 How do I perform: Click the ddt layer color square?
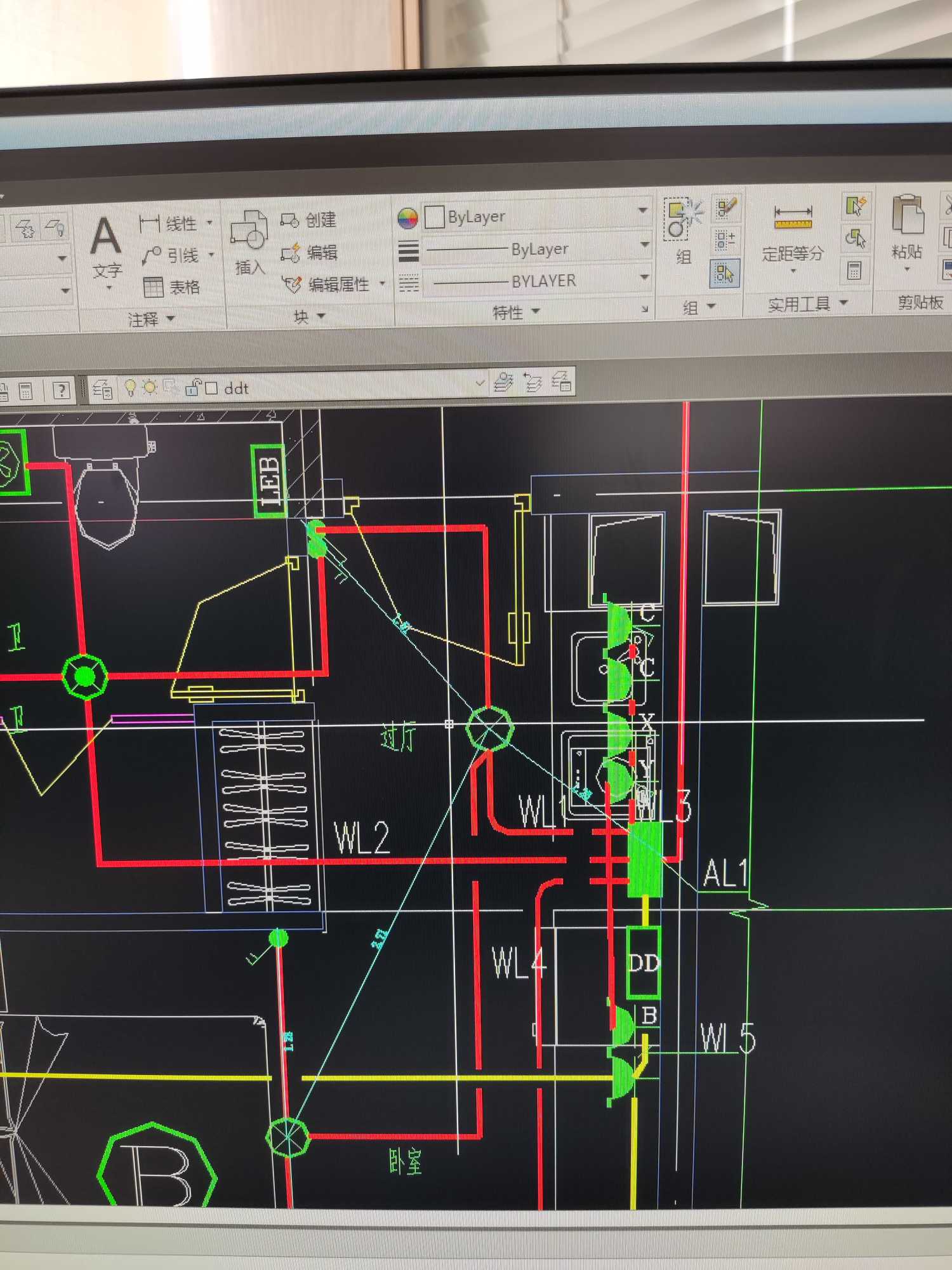pyautogui.click(x=212, y=388)
